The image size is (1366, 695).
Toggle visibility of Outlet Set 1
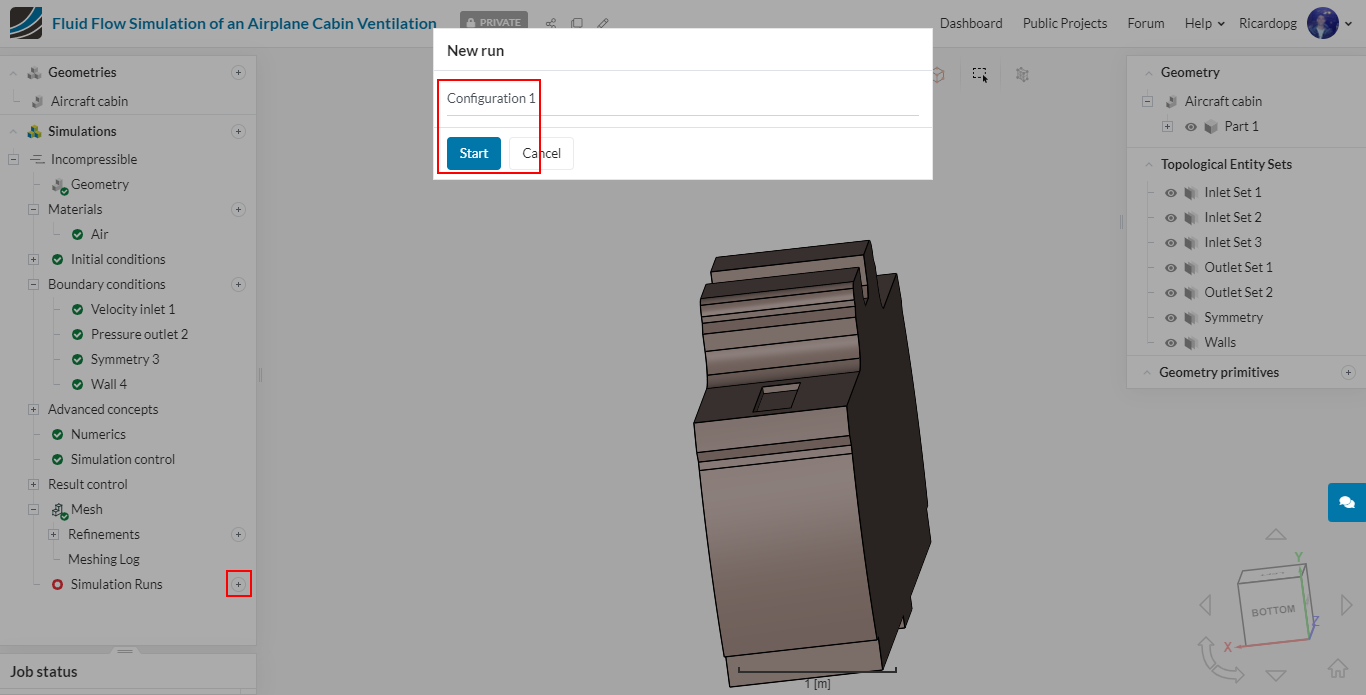pos(1171,268)
